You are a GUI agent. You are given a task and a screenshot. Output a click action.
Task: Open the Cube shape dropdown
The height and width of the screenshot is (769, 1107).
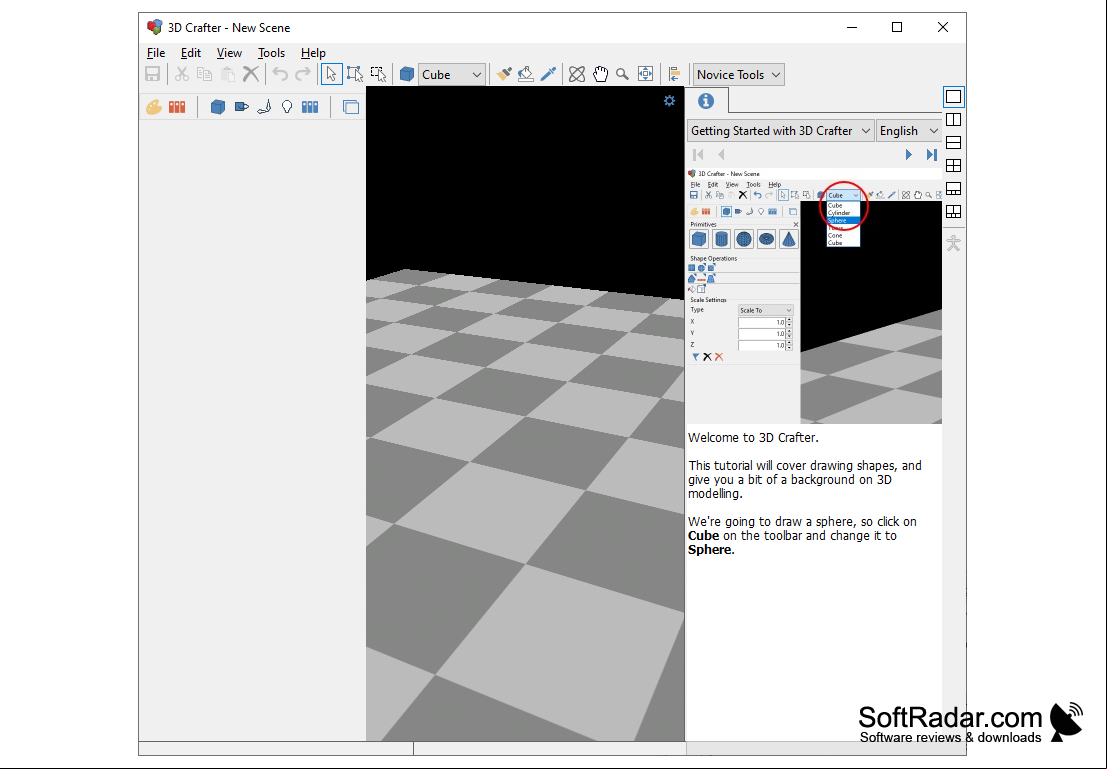coord(452,74)
